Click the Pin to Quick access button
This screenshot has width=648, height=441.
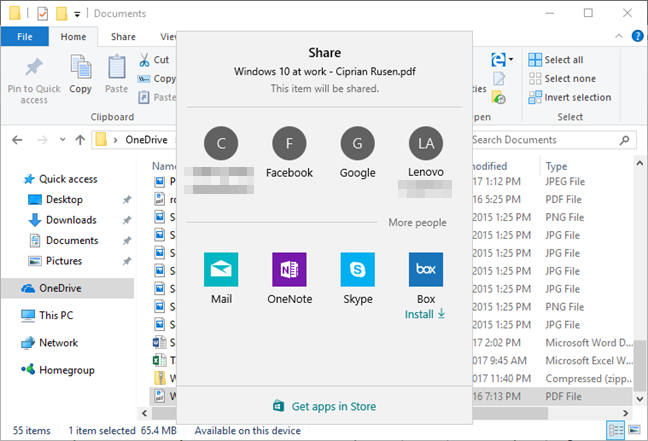coord(34,81)
